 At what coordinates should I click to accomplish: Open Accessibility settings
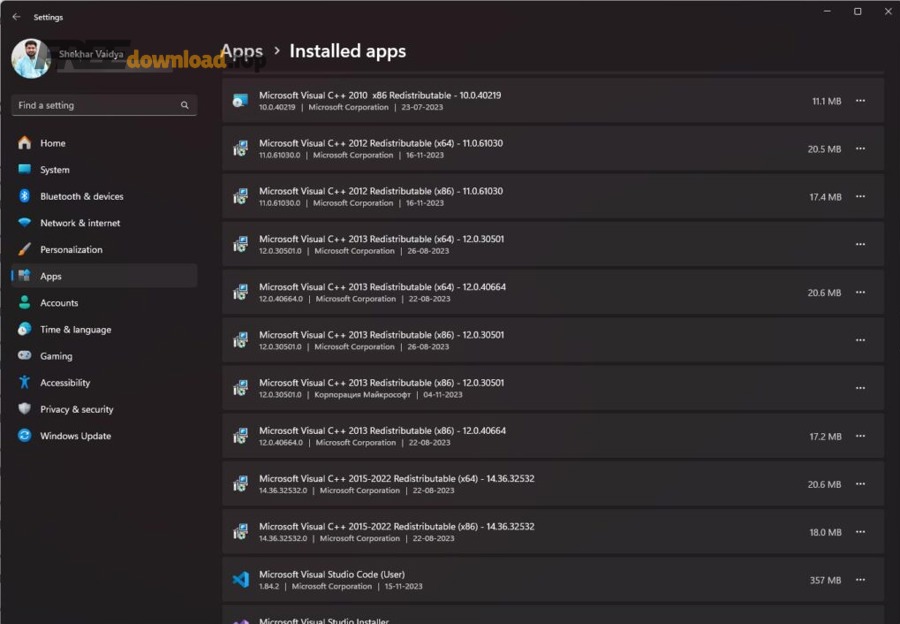click(104, 382)
